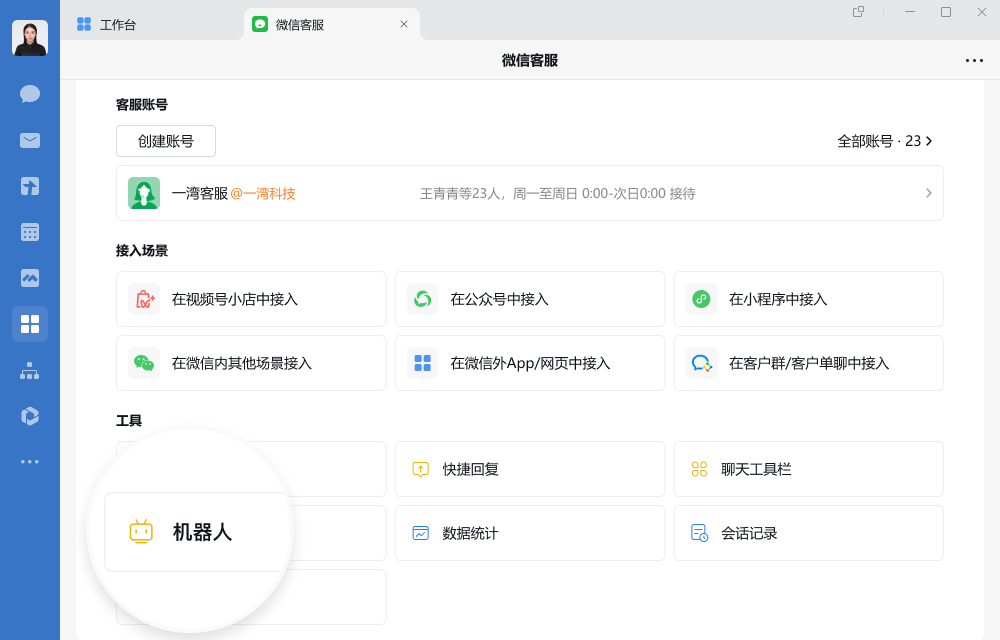
Task: Open the user profile avatar
Action: [30, 38]
